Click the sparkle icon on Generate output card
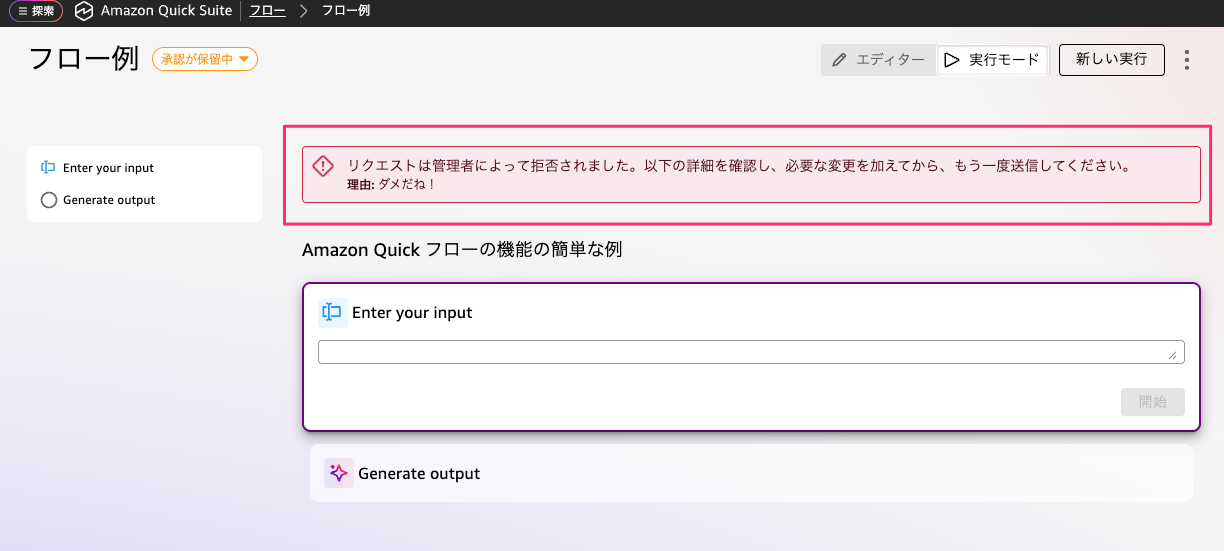The height and width of the screenshot is (551, 1224). click(x=339, y=473)
